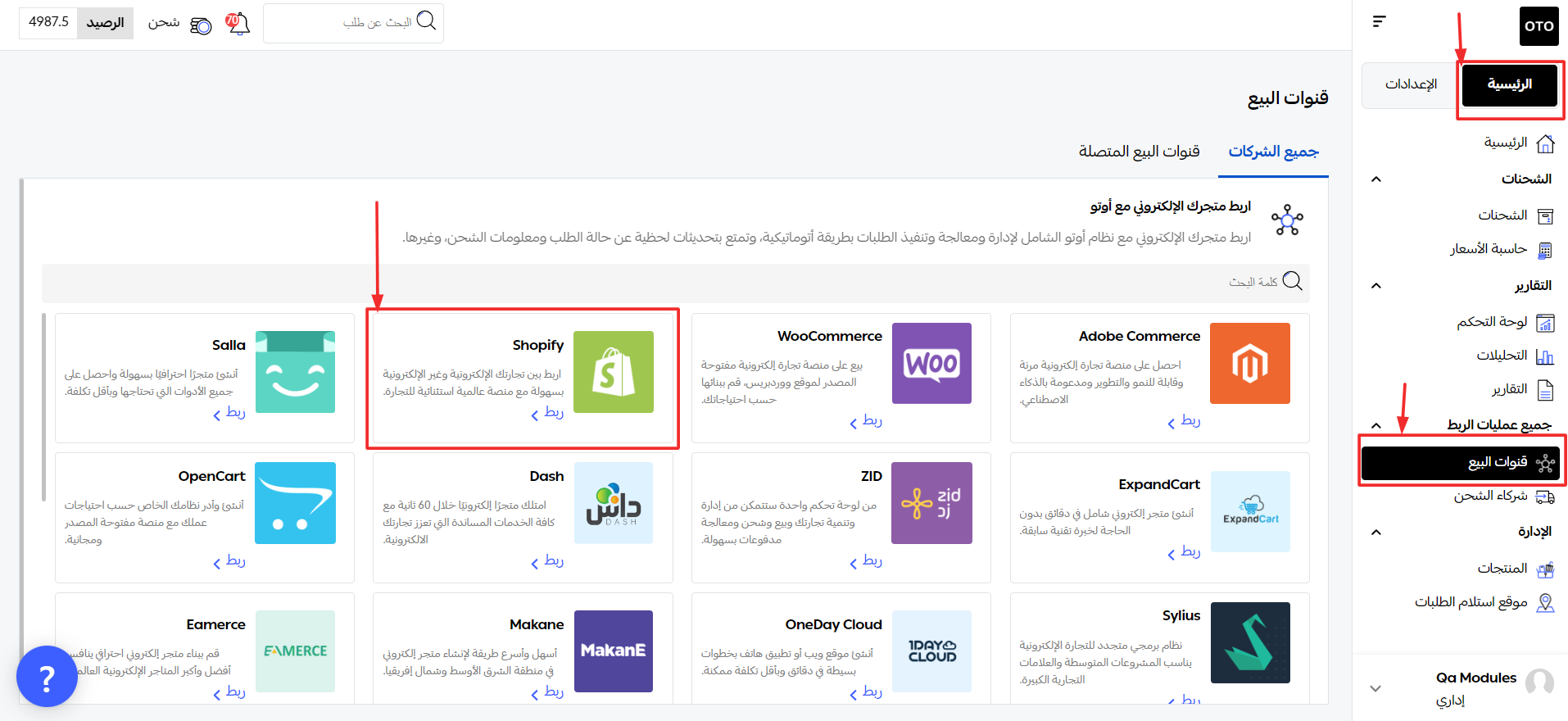
Task: Click the home icon in sidebar
Action: [1545, 144]
